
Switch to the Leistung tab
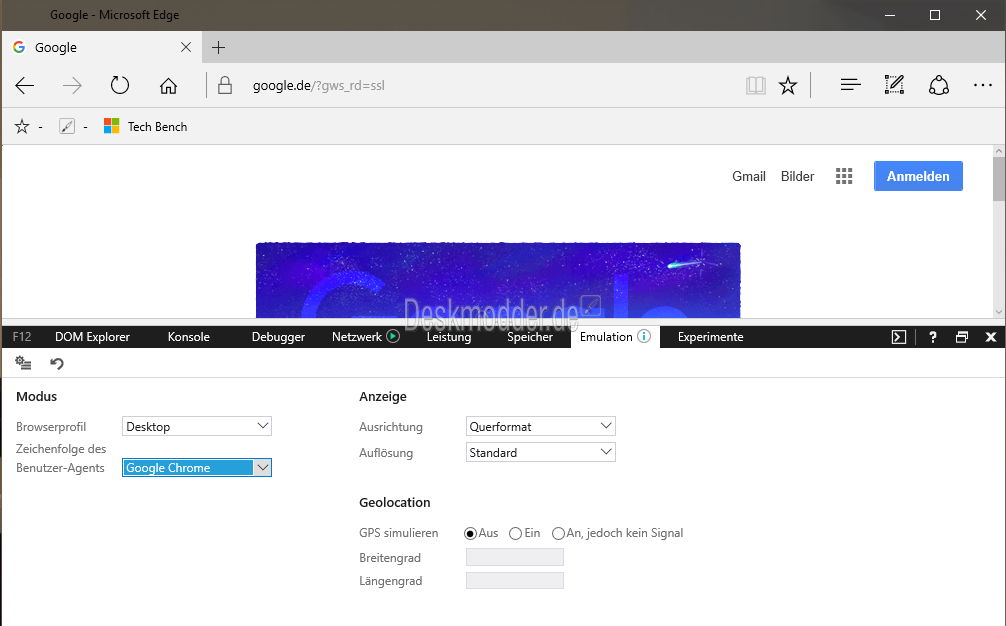pos(449,337)
